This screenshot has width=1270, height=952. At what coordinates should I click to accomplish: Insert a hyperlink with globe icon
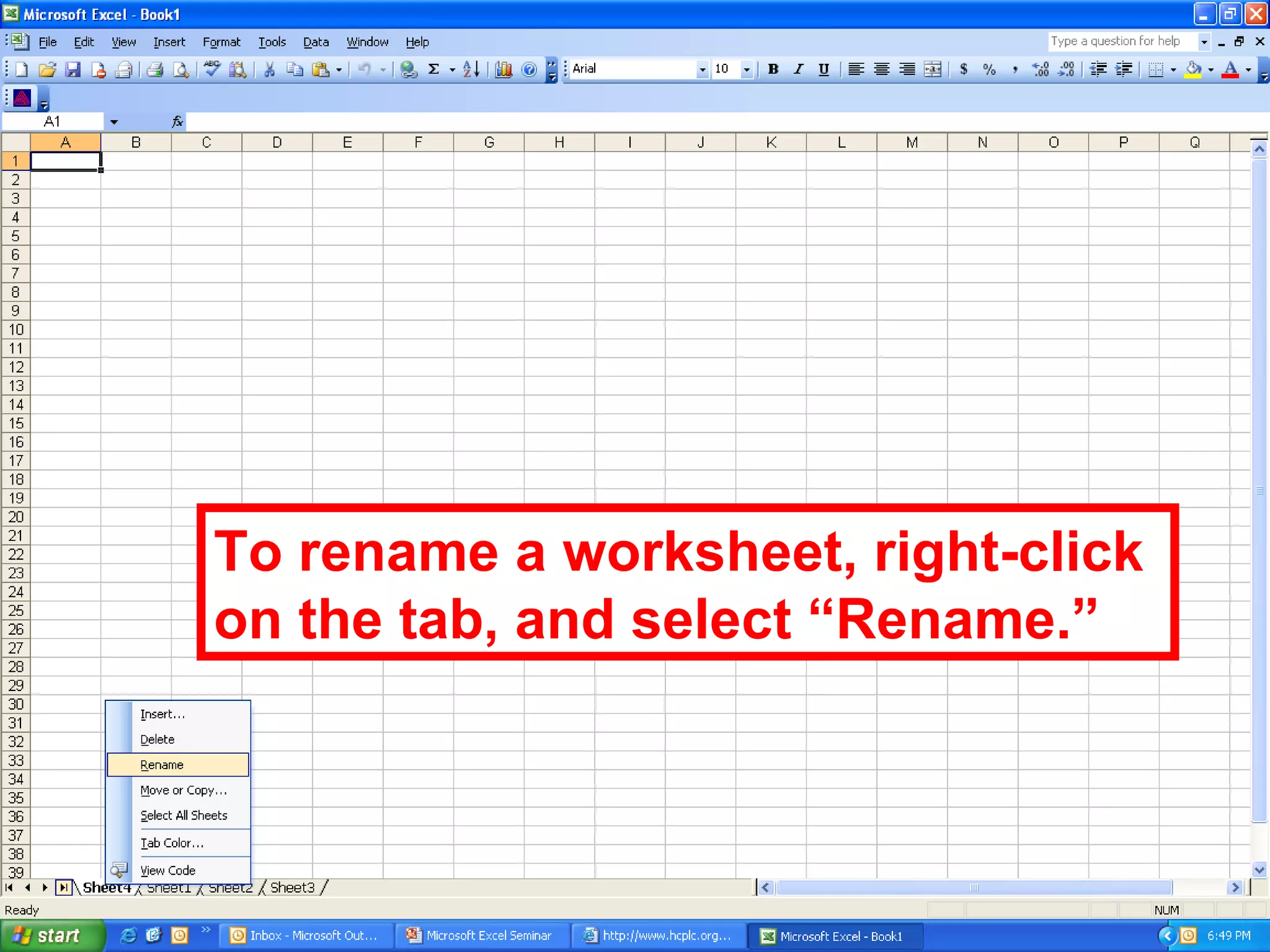[408, 69]
